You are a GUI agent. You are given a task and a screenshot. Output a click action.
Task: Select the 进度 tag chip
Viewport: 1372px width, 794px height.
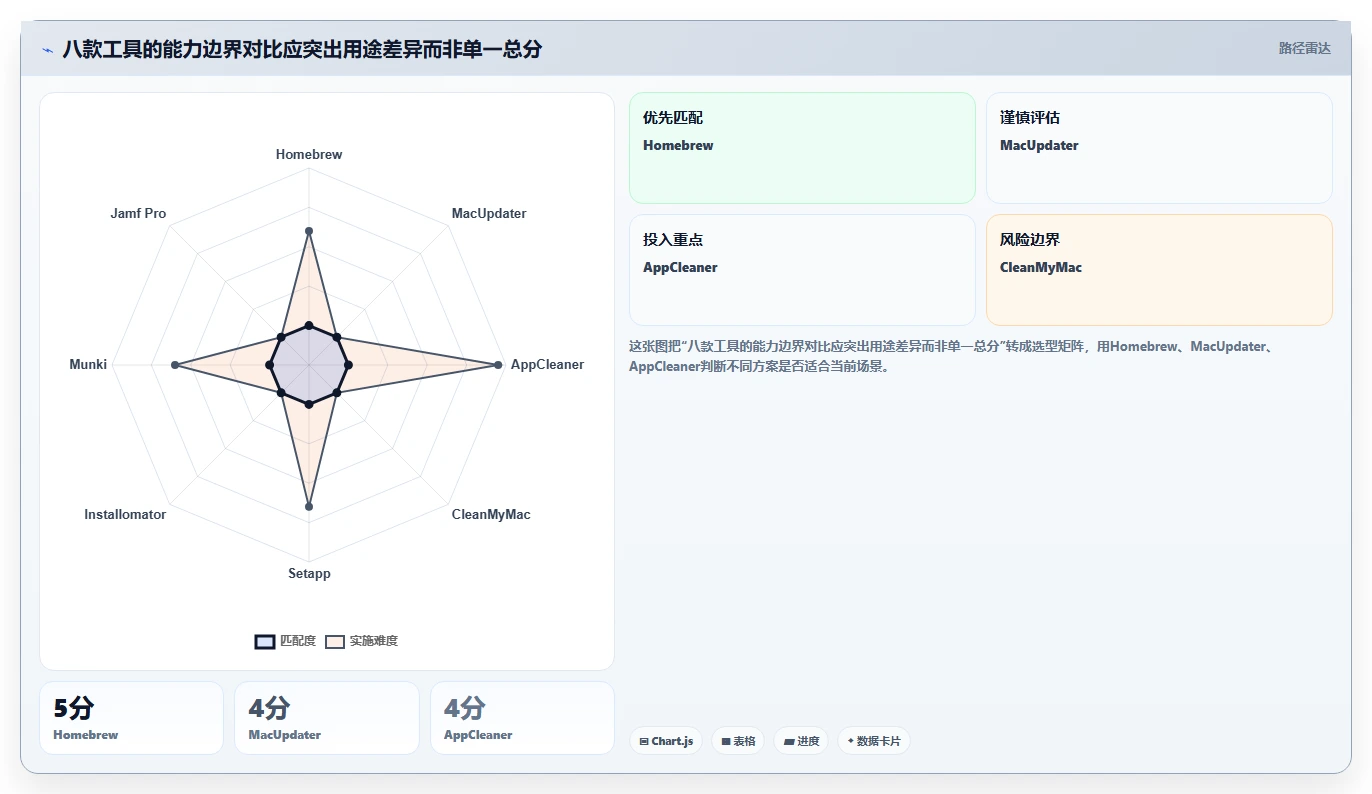pos(801,741)
